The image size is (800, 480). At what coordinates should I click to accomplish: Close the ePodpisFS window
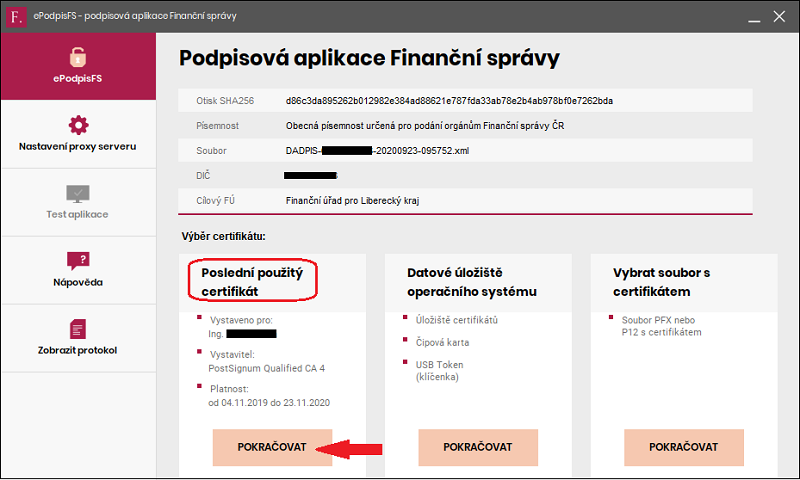click(779, 16)
